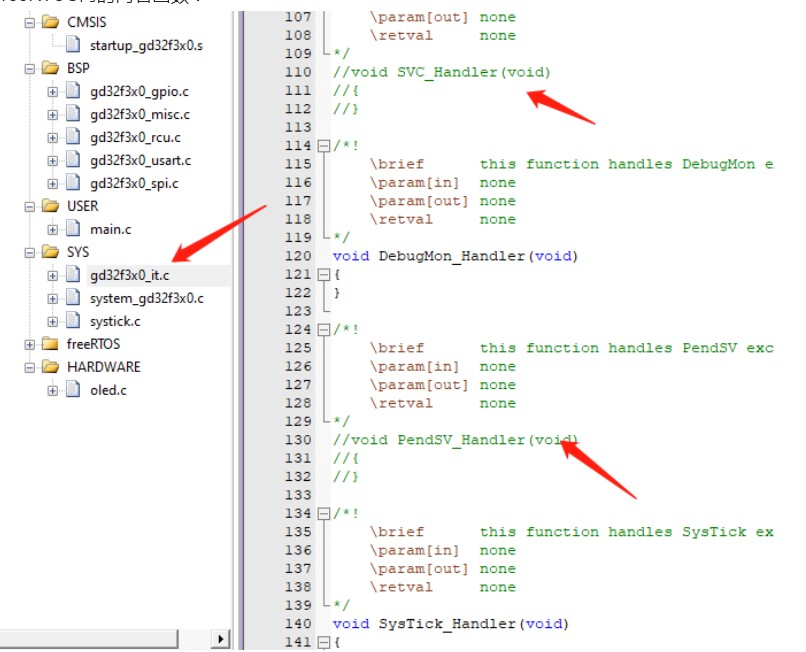
Task: Select gd32f3x0_gpio.c file name
Action: coord(139,92)
